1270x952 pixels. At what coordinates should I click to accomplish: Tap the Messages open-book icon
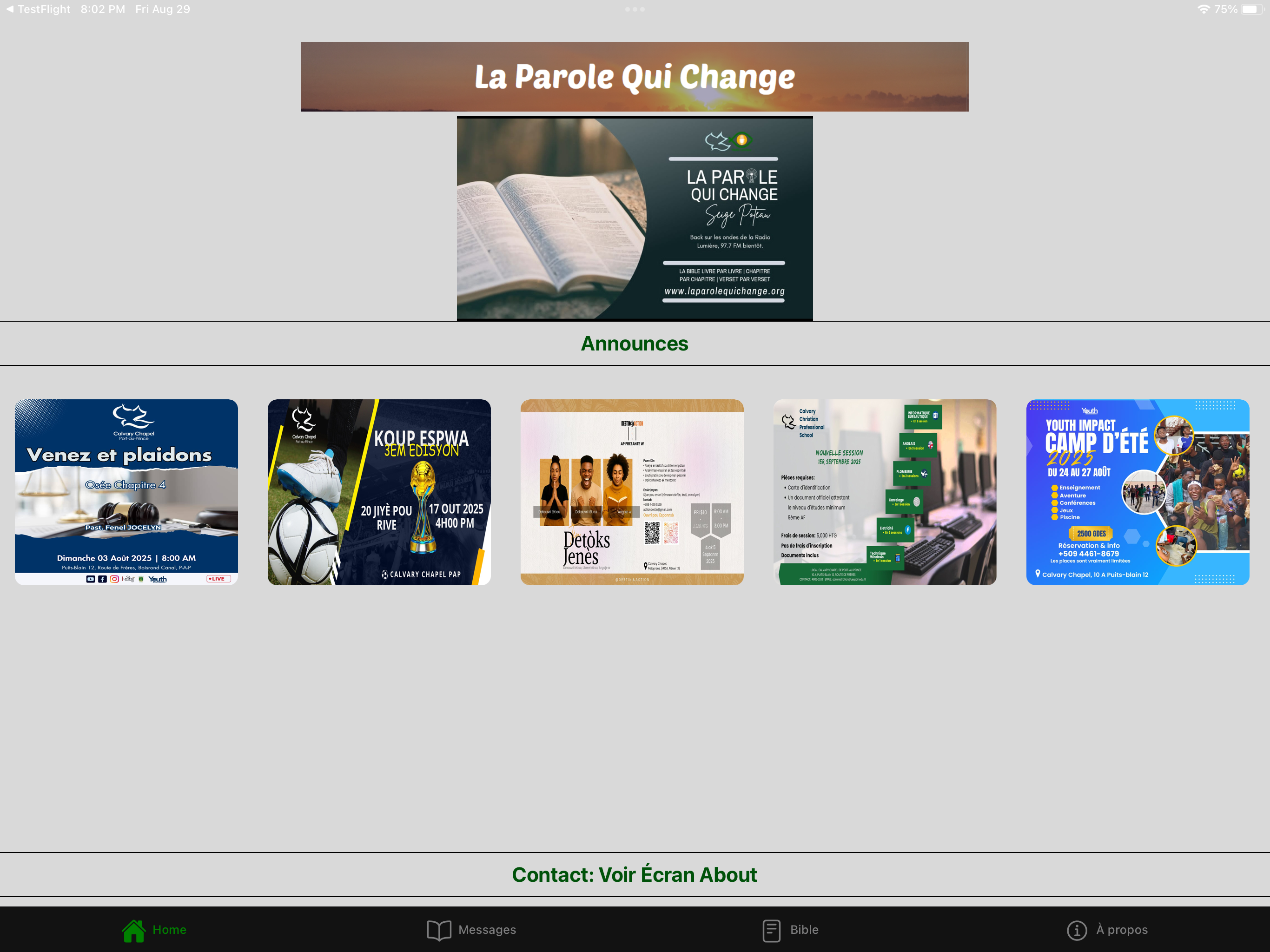point(439,930)
